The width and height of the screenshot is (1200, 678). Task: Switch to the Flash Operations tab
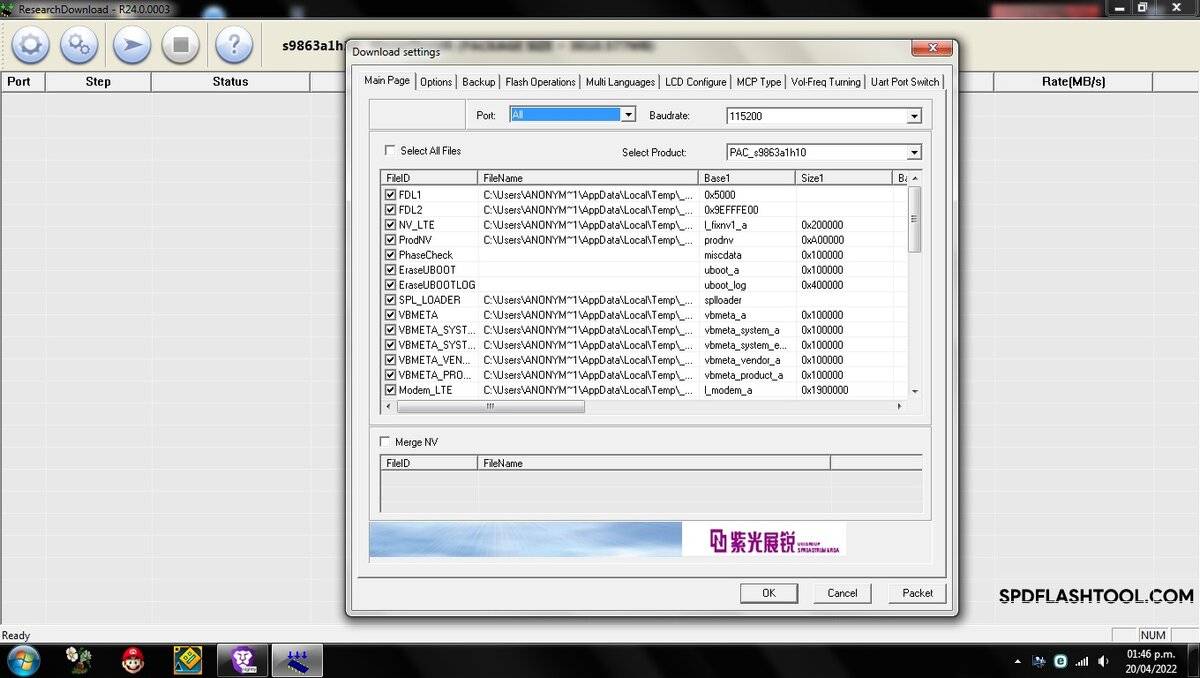point(540,82)
